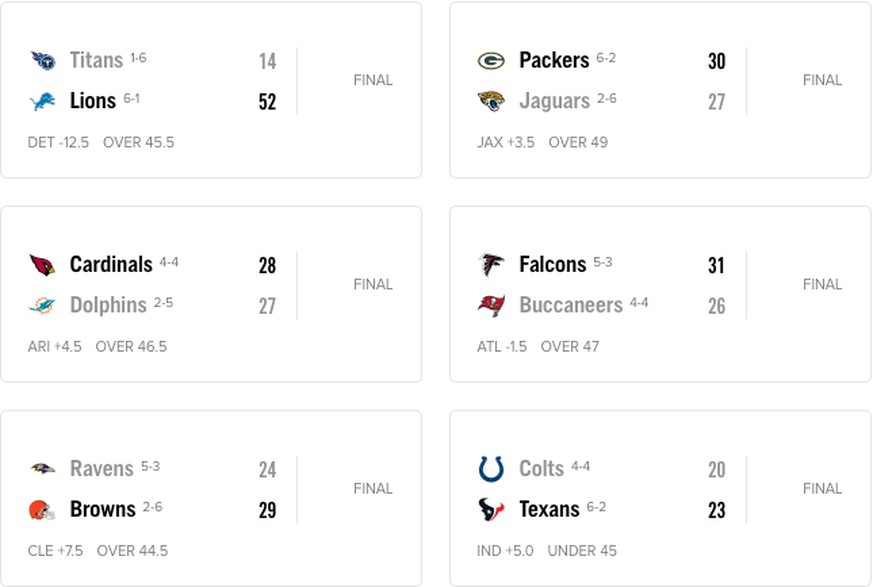The width and height of the screenshot is (873, 587).
Task: Open the Lions team name link
Action: pyautogui.click(x=93, y=101)
